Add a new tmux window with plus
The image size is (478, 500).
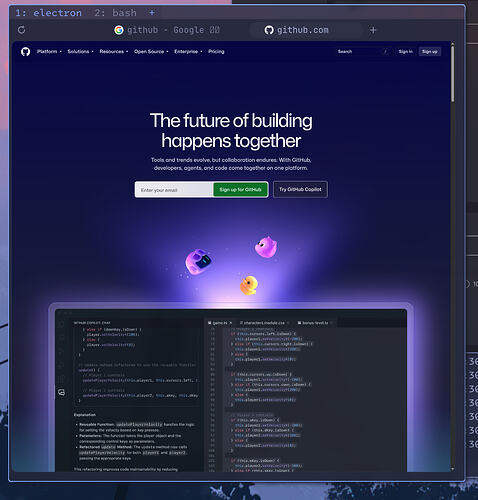point(152,13)
